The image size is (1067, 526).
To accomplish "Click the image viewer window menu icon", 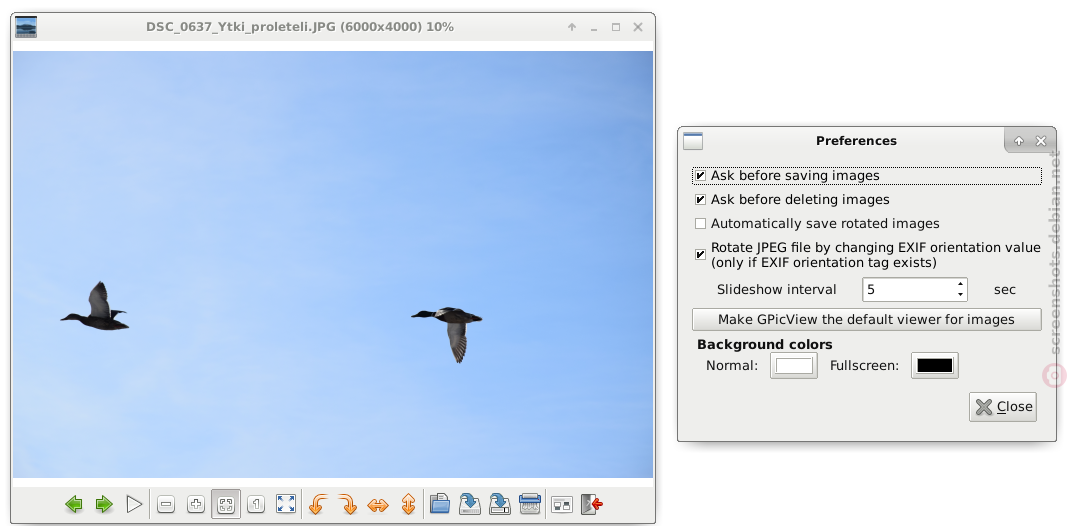I will click(x=26, y=27).
